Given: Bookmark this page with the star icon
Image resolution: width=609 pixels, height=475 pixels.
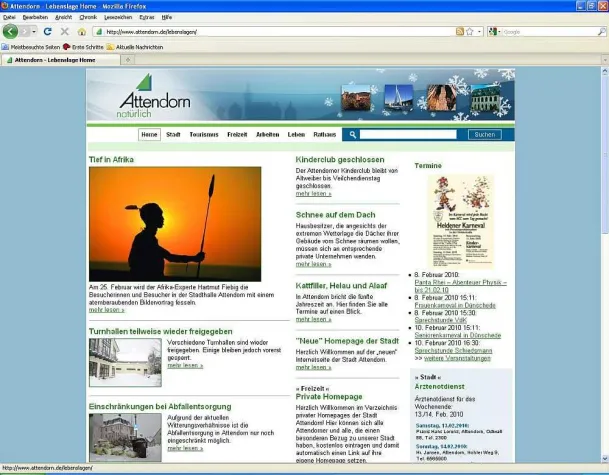Looking at the screenshot, I should point(470,32).
